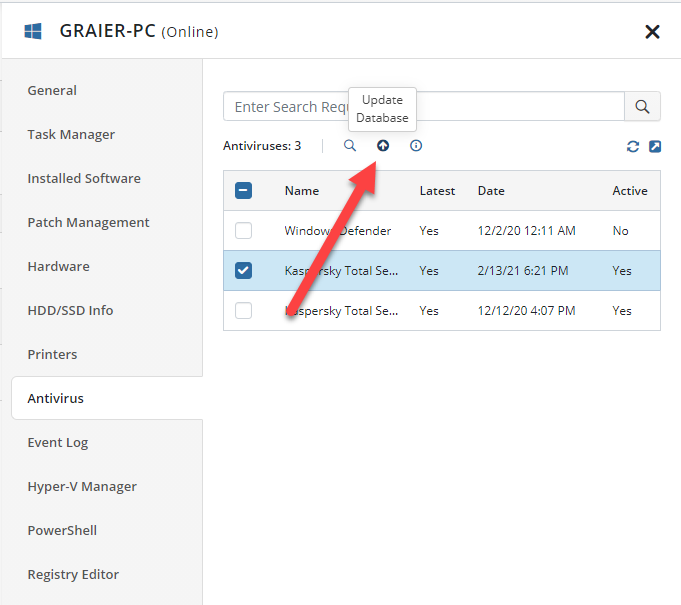Click the date 12/12/20 4:07 PM
This screenshot has height=605, width=681.
pyautogui.click(x=526, y=311)
